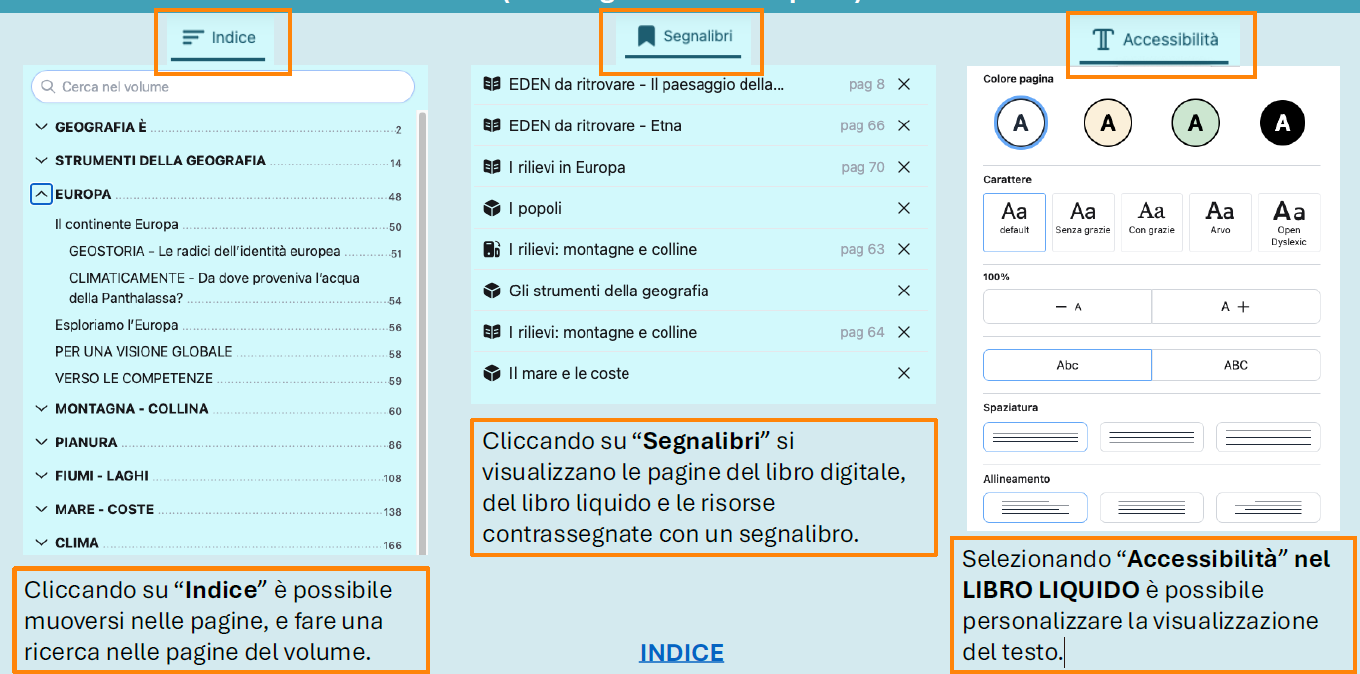Remove the I rilievi in Europa bookmark
This screenshot has width=1360, height=674.
point(904,167)
